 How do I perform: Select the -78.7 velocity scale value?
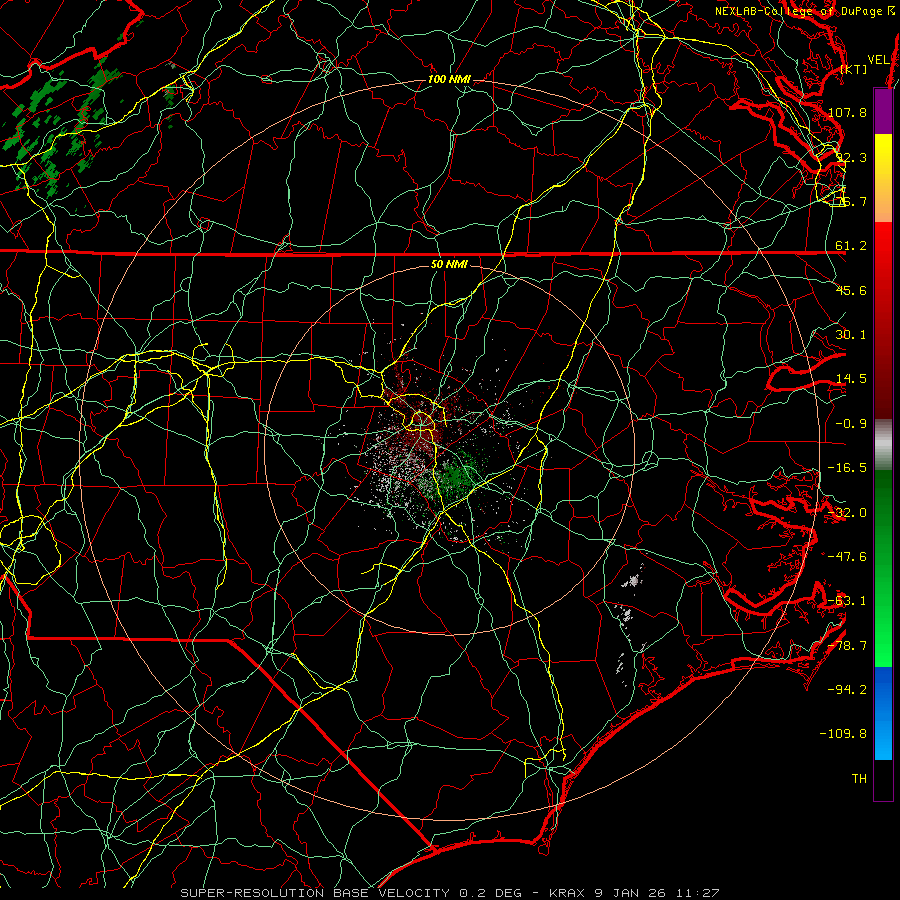coord(847,646)
